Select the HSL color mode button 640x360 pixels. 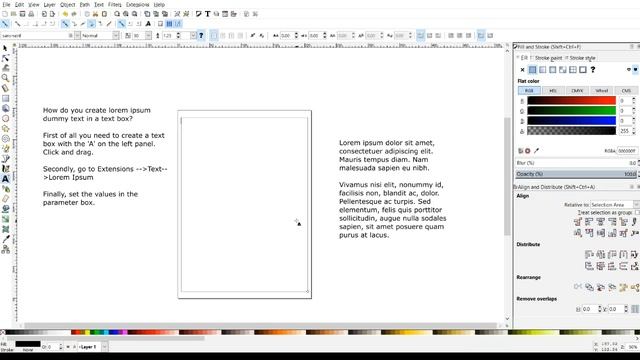(553, 90)
